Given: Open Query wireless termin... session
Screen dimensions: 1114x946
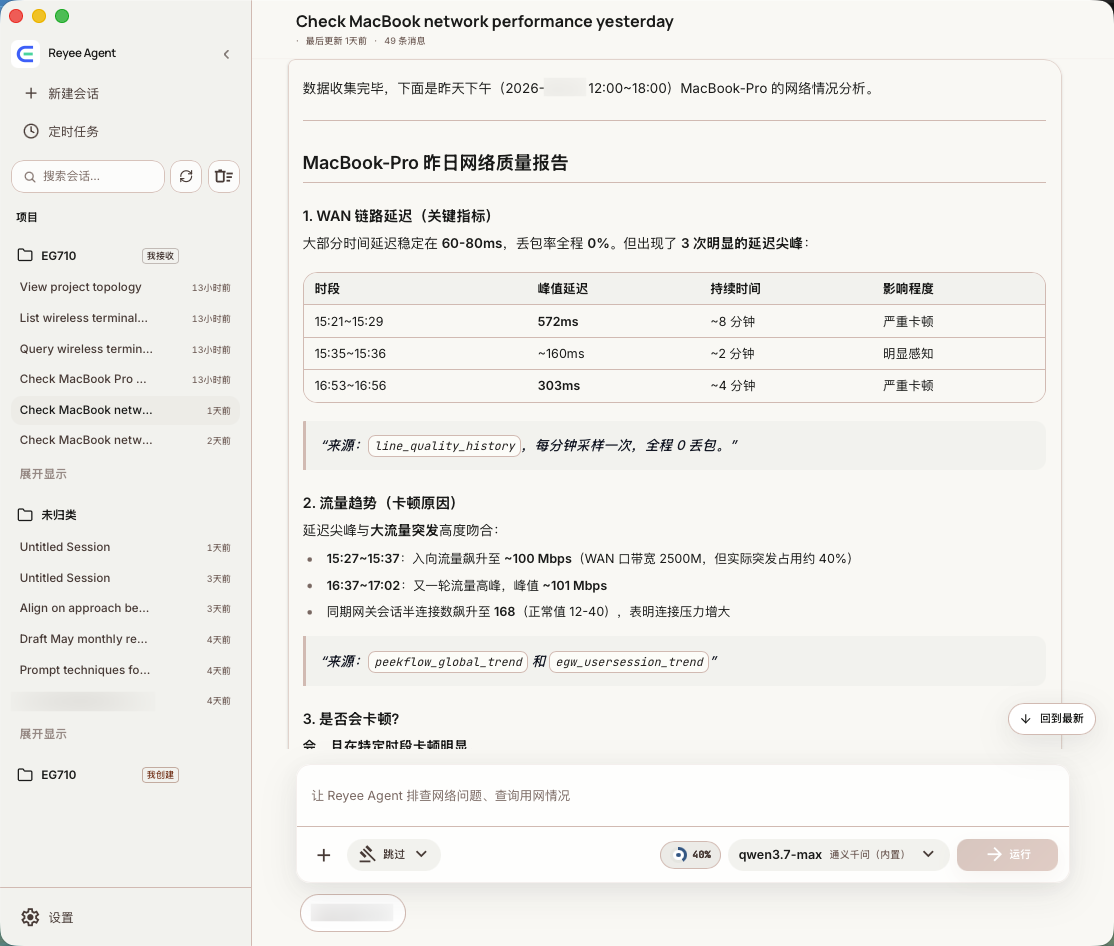Looking at the screenshot, I should click(125, 349).
